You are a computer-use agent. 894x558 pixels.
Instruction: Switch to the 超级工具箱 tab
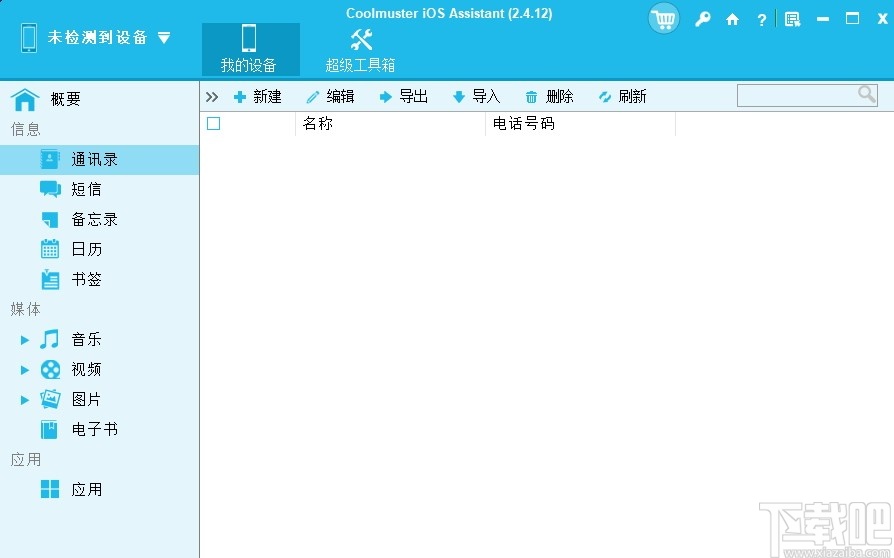click(x=360, y=50)
